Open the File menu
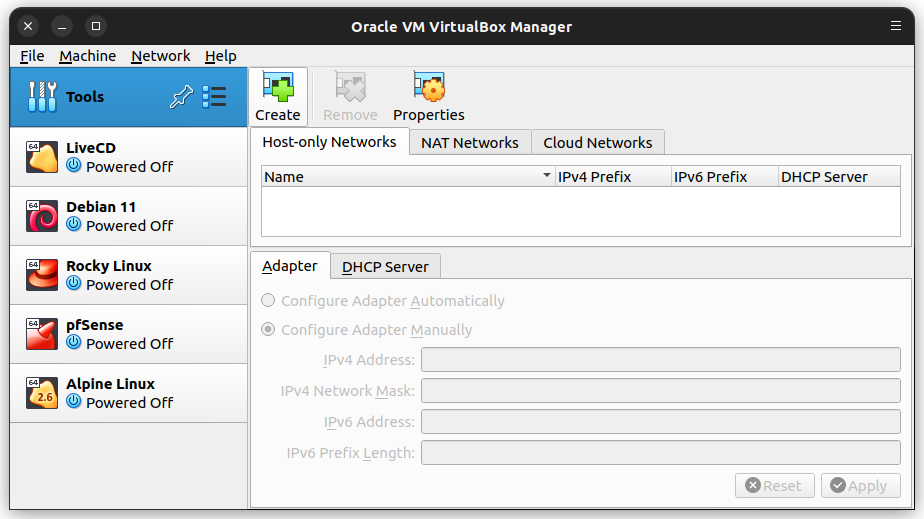The height and width of the screenshot is (519, 924). coord(32,56)
